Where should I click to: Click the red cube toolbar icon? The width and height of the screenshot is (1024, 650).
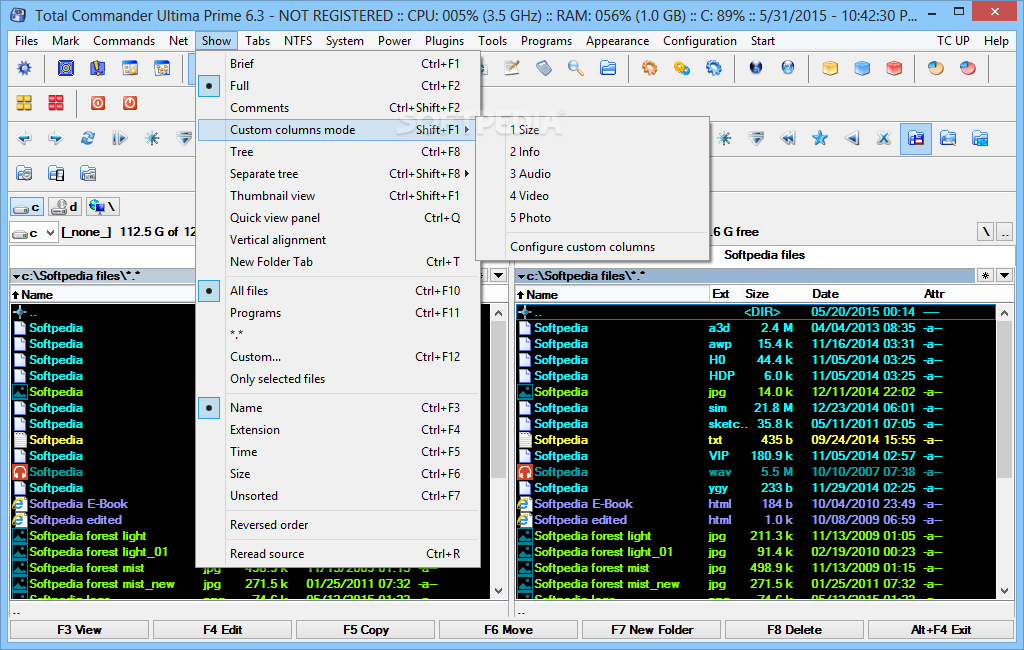[894, 68]
